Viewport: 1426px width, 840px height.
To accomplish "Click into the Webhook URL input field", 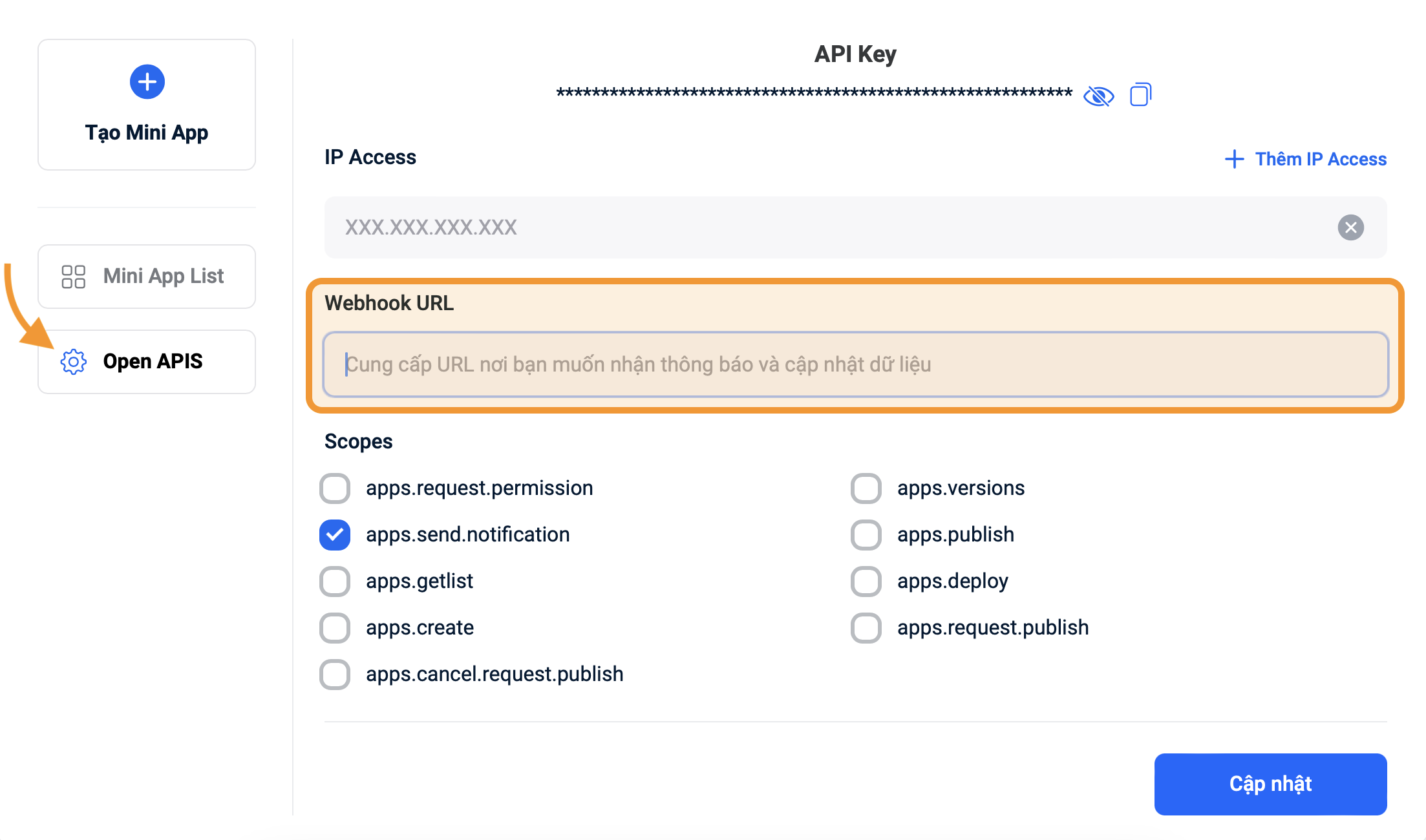I will pyautogui.click(x=855, y=364).
